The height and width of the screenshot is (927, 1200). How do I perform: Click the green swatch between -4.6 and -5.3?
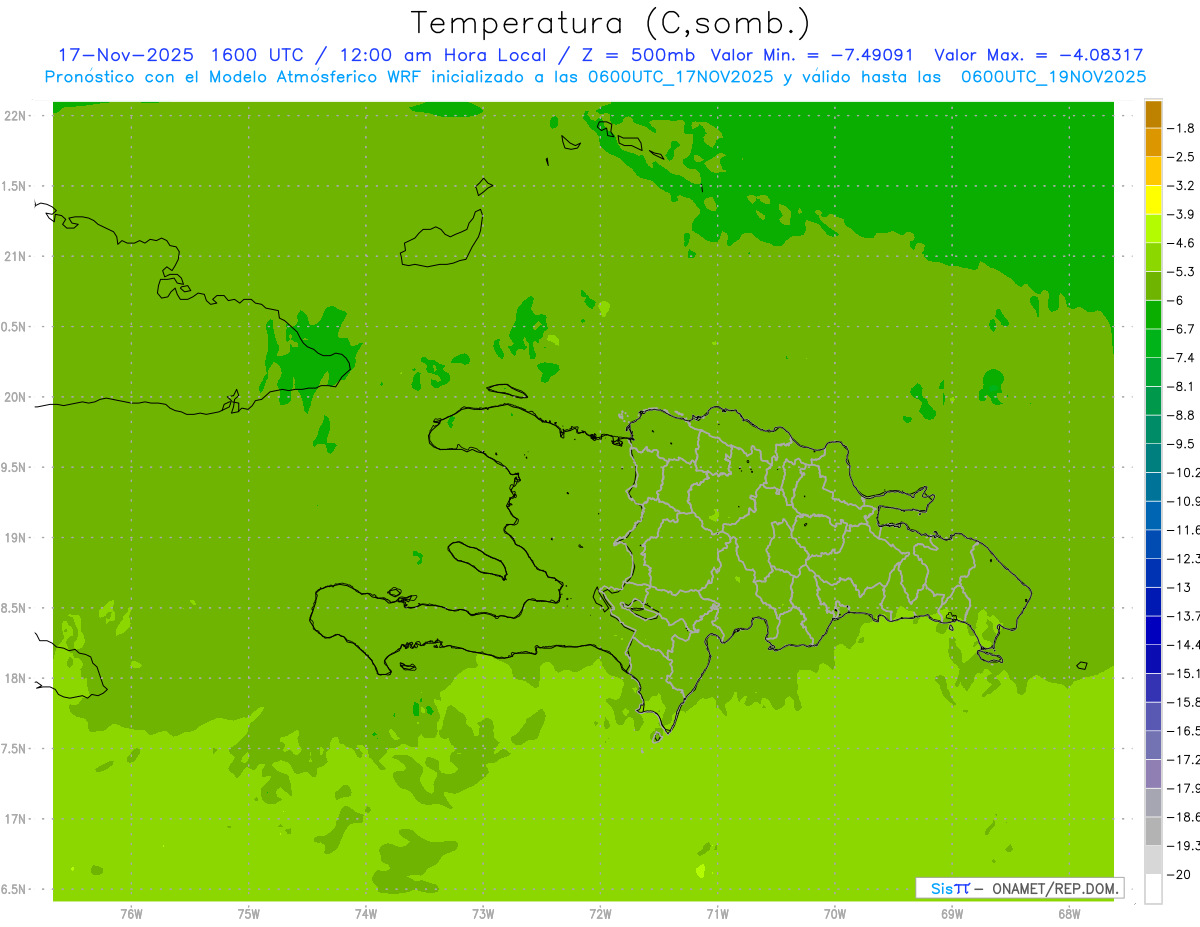pyautogui.click(x=1153, y=257)
